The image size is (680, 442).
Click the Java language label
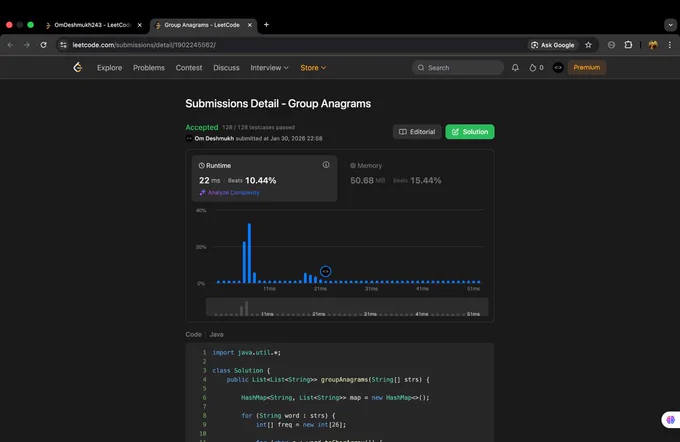[x=216, y=334]
